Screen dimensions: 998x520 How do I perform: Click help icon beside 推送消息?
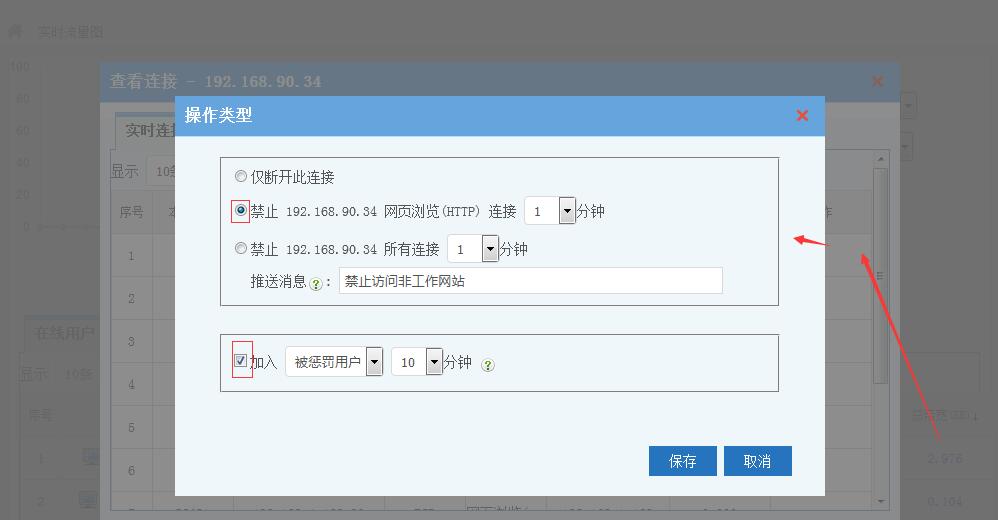click(316, 283)
